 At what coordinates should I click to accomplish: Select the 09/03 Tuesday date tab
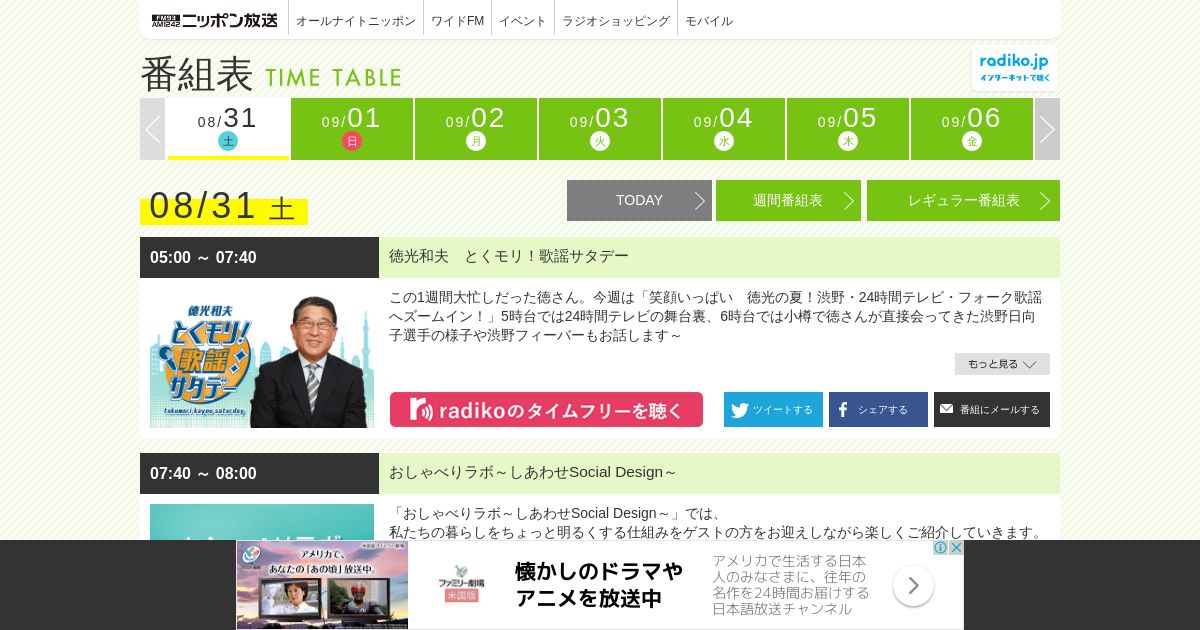point(600,129)
